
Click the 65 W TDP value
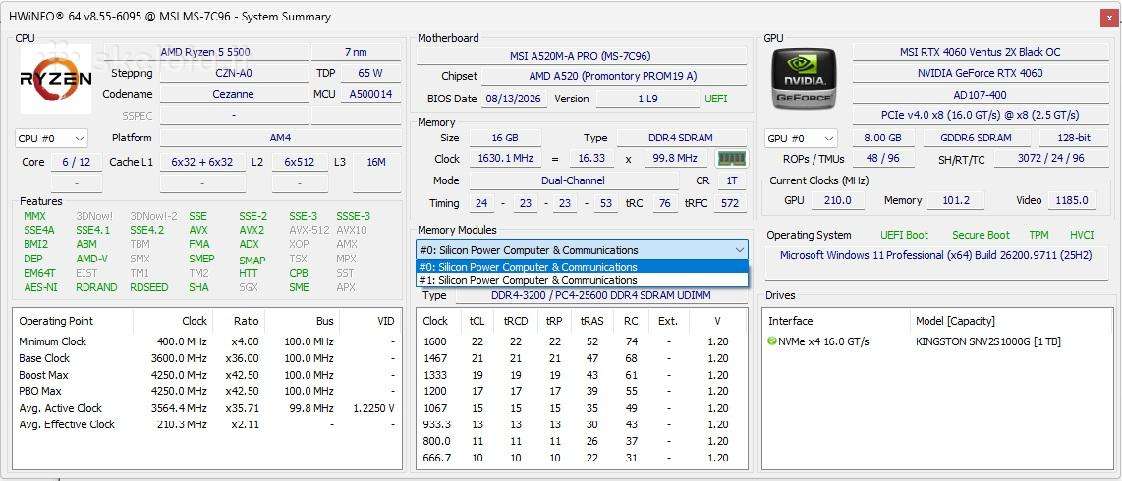point(371,73)
